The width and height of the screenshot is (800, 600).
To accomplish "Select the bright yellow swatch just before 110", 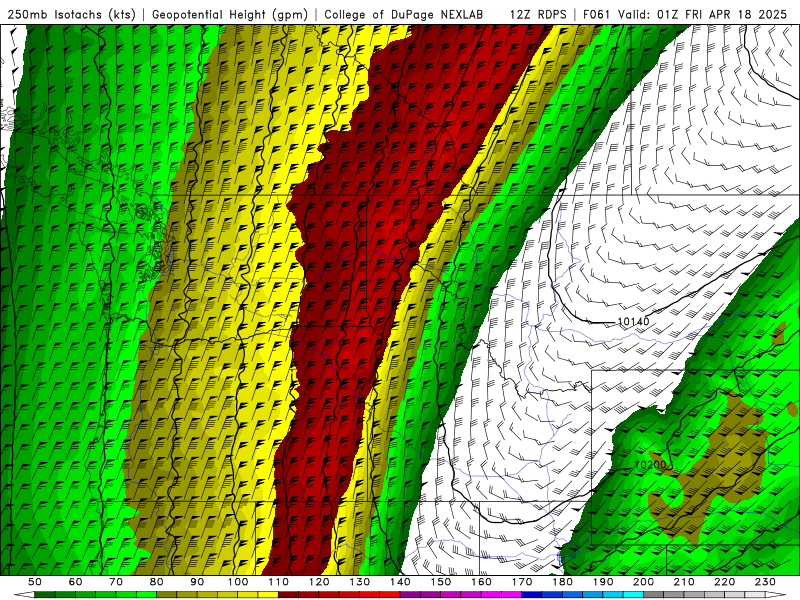I will click(268, 595).
